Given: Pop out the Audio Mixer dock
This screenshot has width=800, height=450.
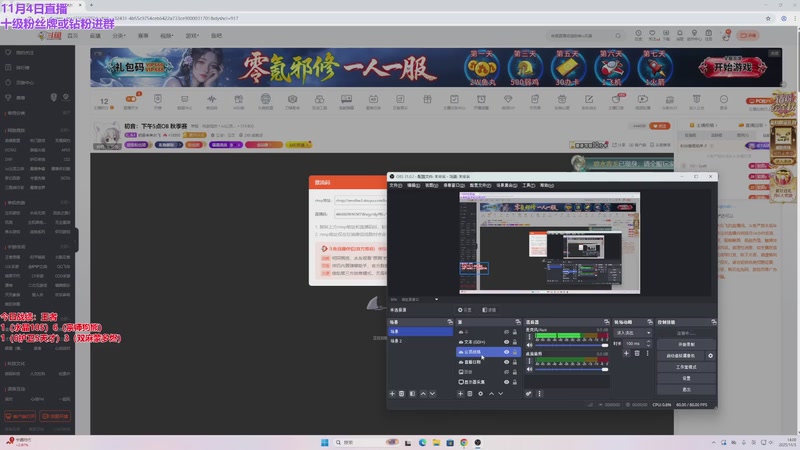Looking at the screenshot, I should (606, 322).
